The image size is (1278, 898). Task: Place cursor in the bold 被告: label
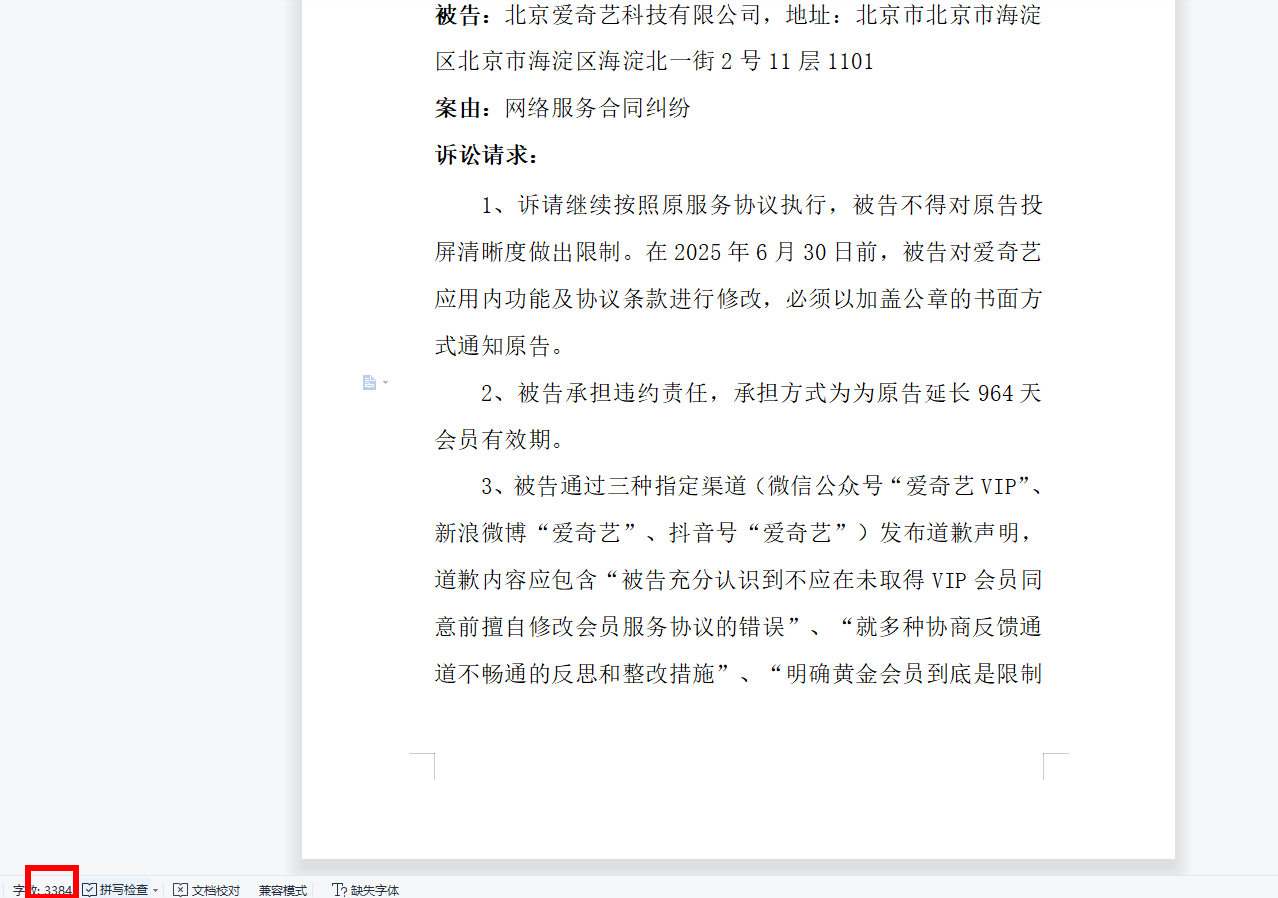tap(464, 16)
